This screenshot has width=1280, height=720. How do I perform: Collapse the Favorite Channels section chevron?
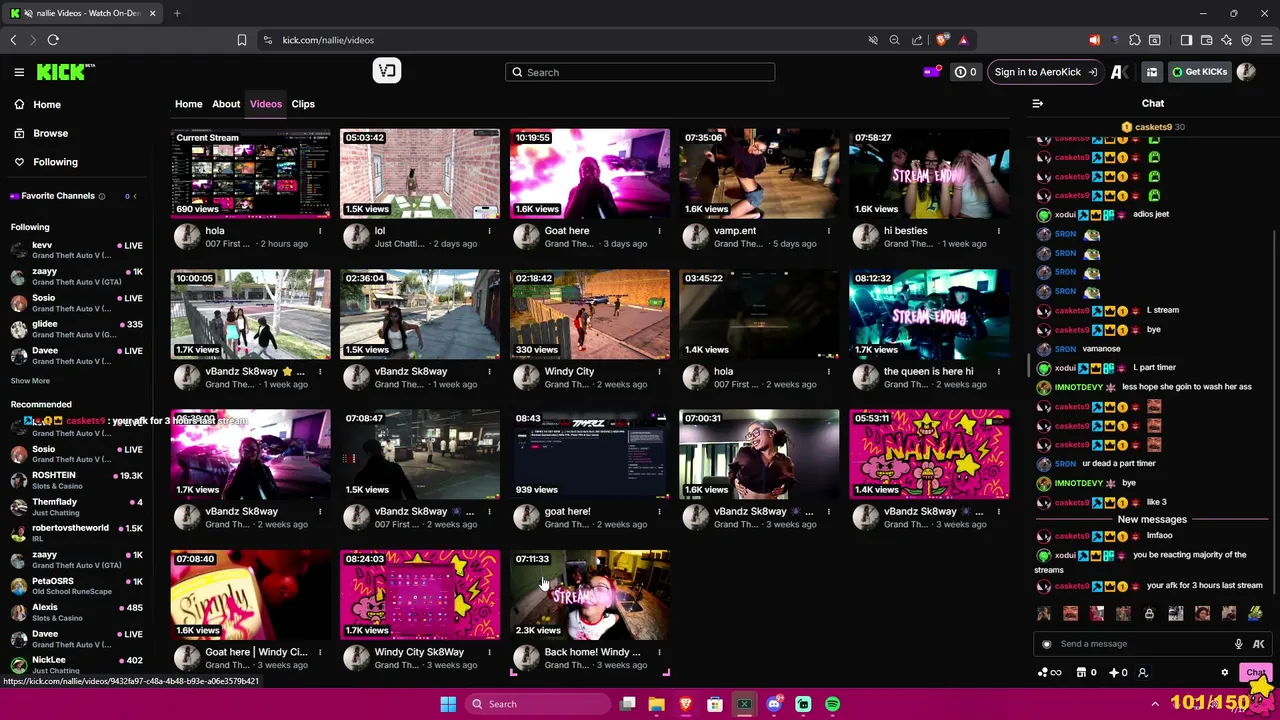135,196
